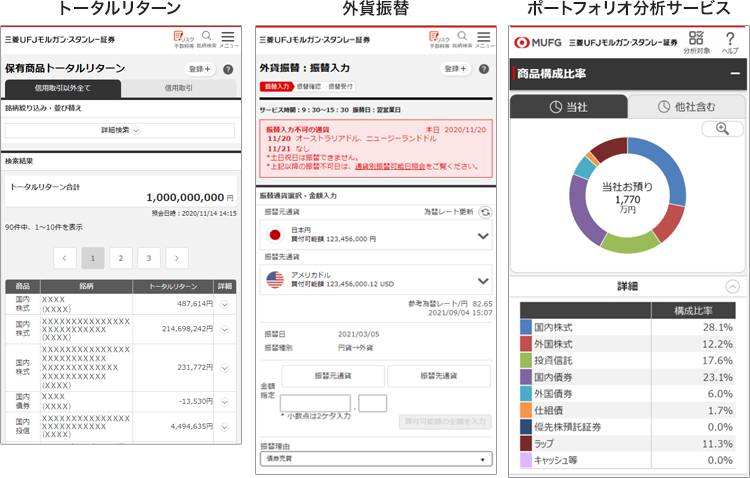Select page 1 in pagination
Viewport: 750px width, 478px height.
click(93, 258)
